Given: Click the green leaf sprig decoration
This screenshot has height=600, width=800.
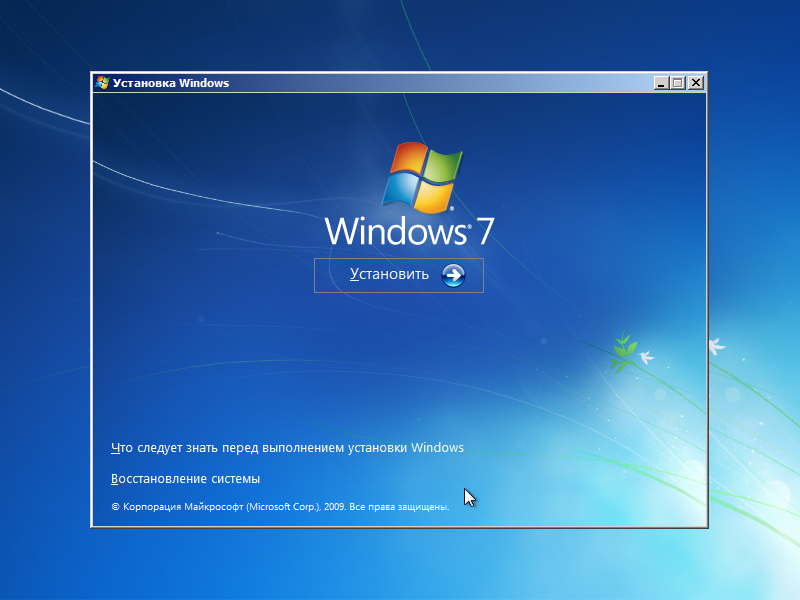Looking at the screenshot, I should tap(624, 351).
